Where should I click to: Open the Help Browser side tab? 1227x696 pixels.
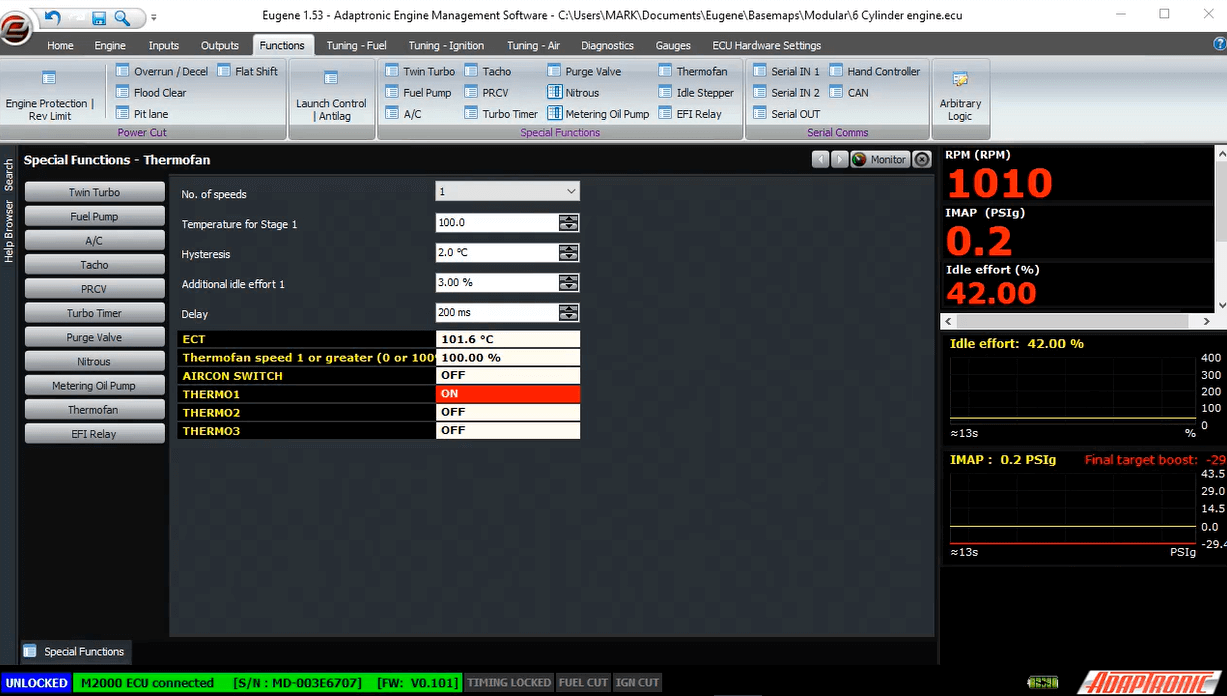pos(9,231)
